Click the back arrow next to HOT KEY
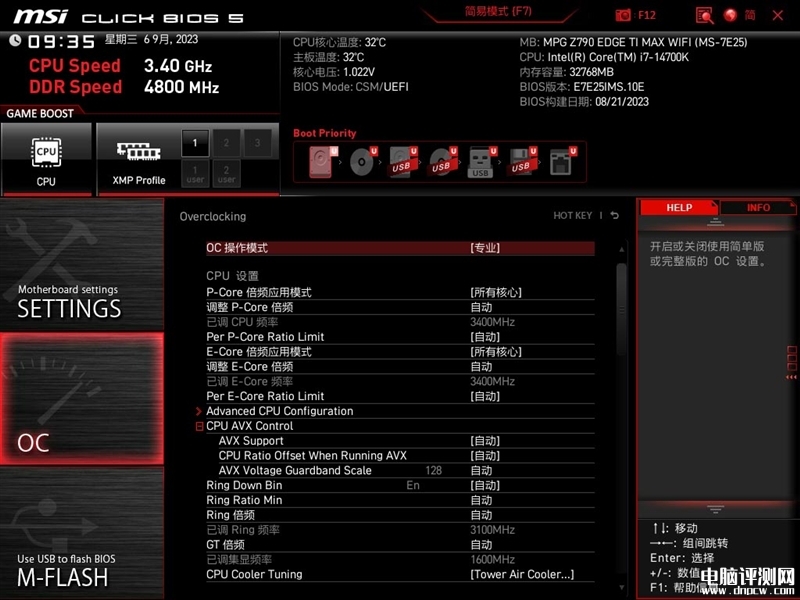 click(x=615, y=216)
